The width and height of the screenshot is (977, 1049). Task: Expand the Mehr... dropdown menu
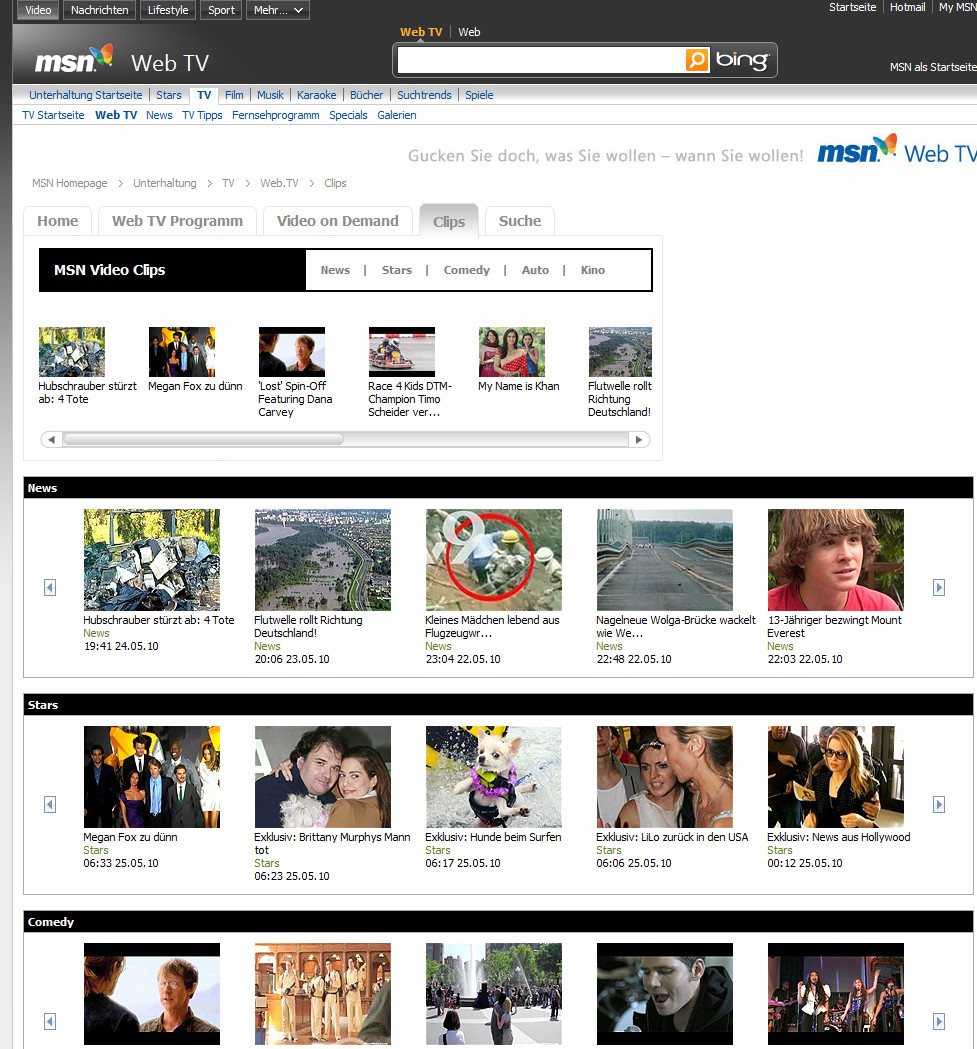click(278, 10)
